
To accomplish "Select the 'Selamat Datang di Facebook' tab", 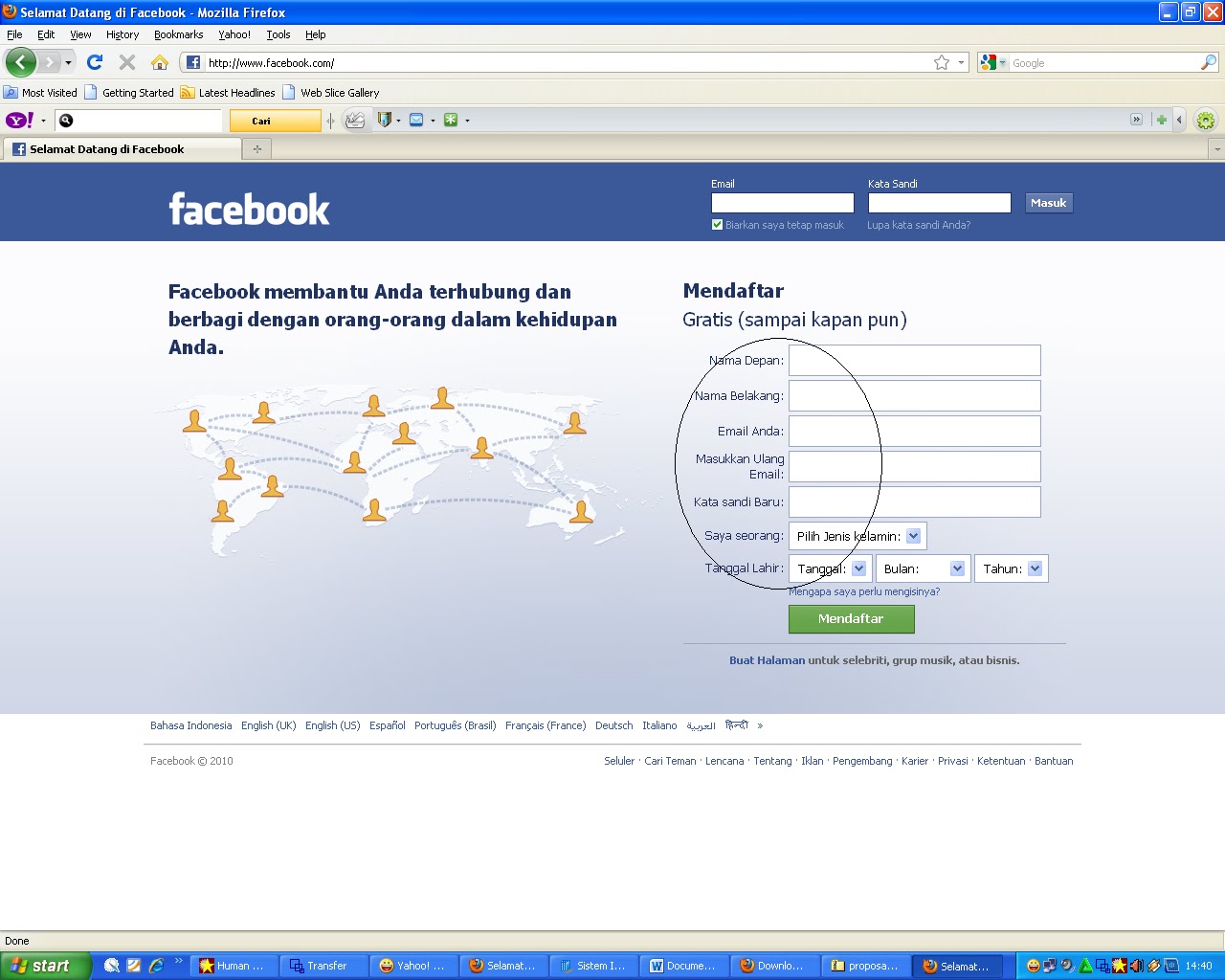I will [x=122, y=149].
